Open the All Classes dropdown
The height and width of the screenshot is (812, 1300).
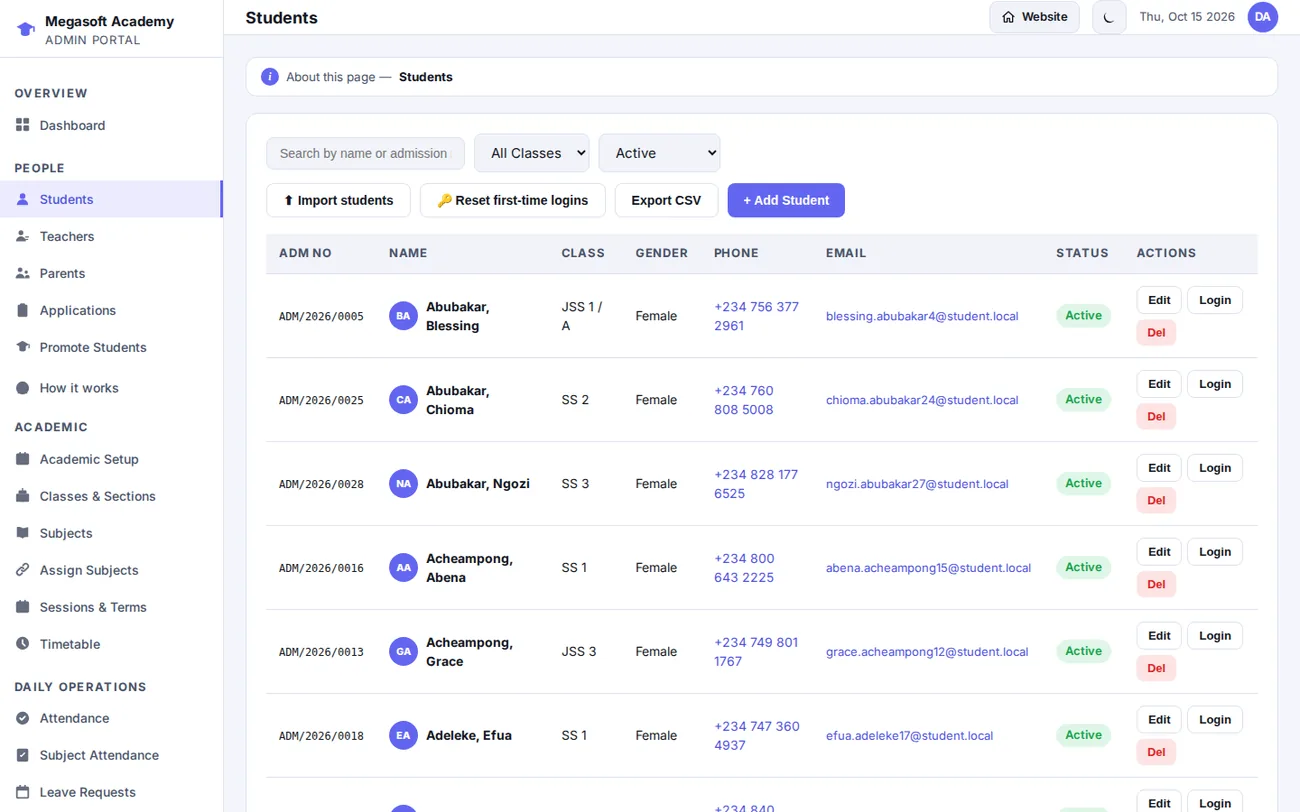point(532,153)
